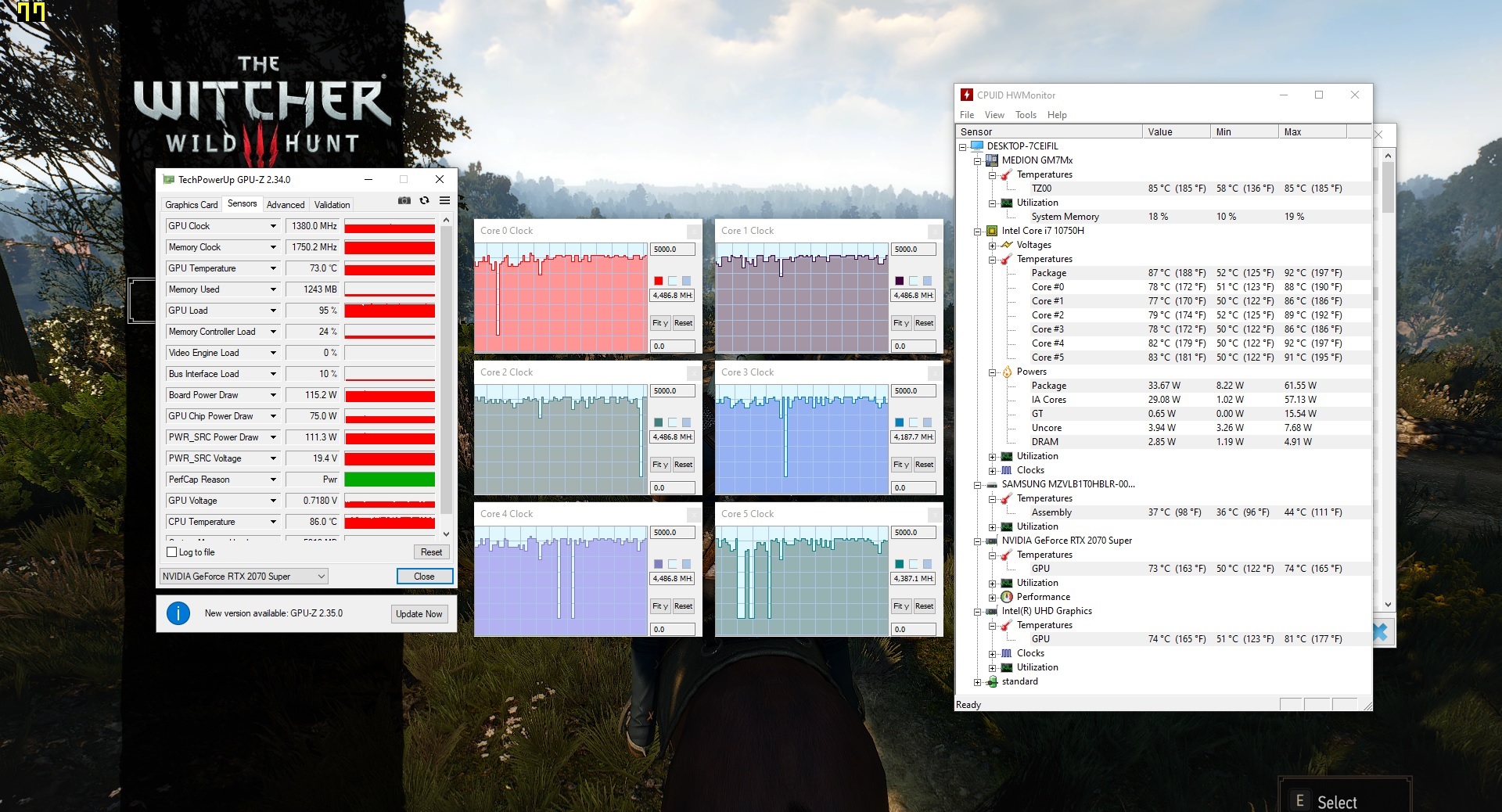Click the GPU-Z screenshot camera icon
1502x812 pixels.
404,201
